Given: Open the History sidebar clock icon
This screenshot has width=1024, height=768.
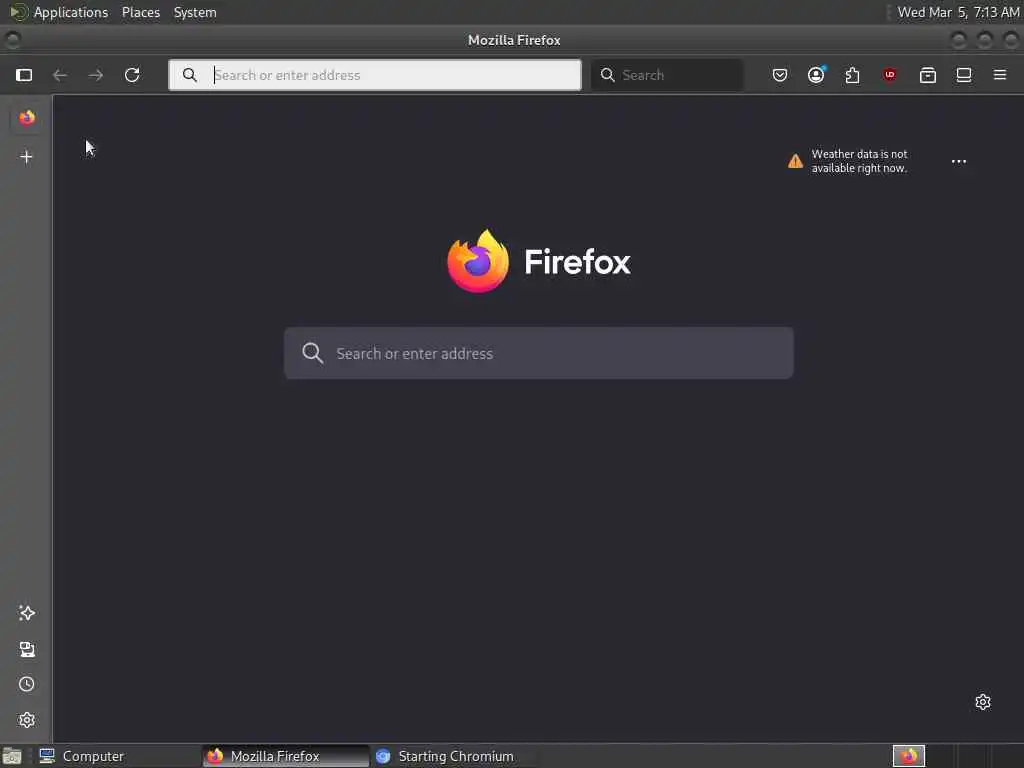Looking at the screenshot, I should pos(27,684).
